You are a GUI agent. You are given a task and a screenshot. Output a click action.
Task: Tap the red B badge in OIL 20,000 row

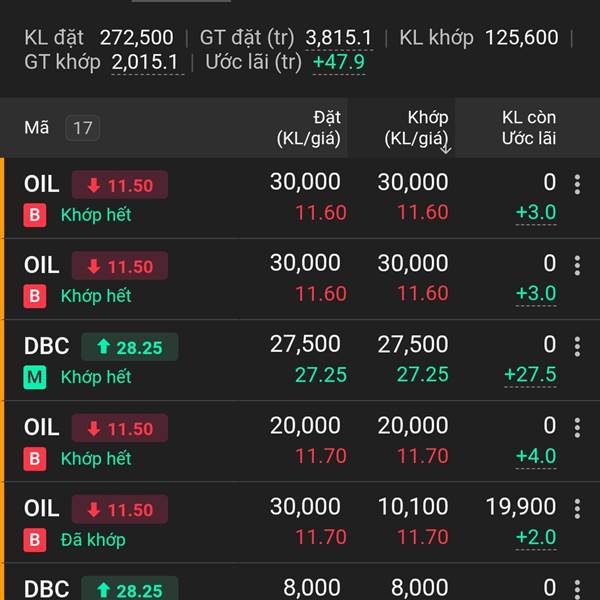click(x=35, y=458)
